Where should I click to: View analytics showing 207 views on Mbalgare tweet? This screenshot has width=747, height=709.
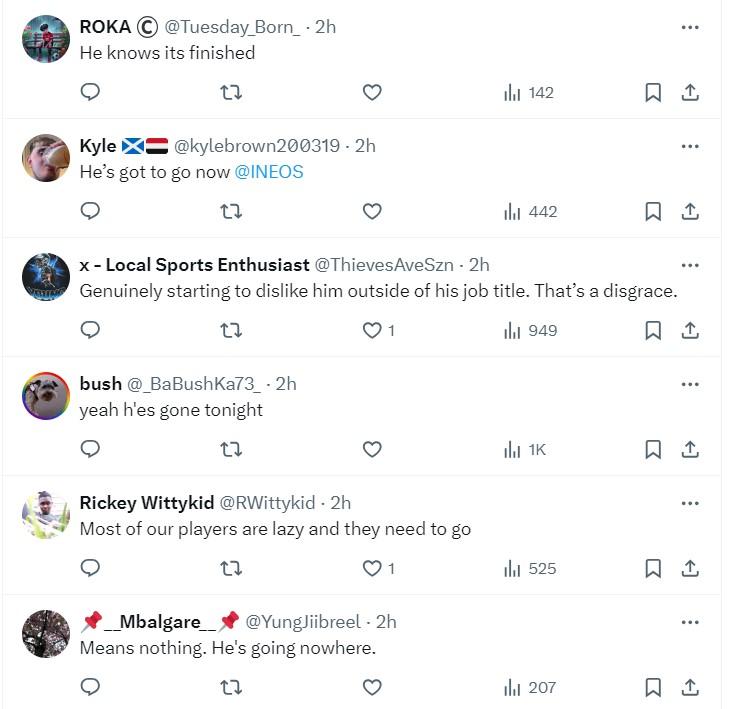[x=529, y=688]
